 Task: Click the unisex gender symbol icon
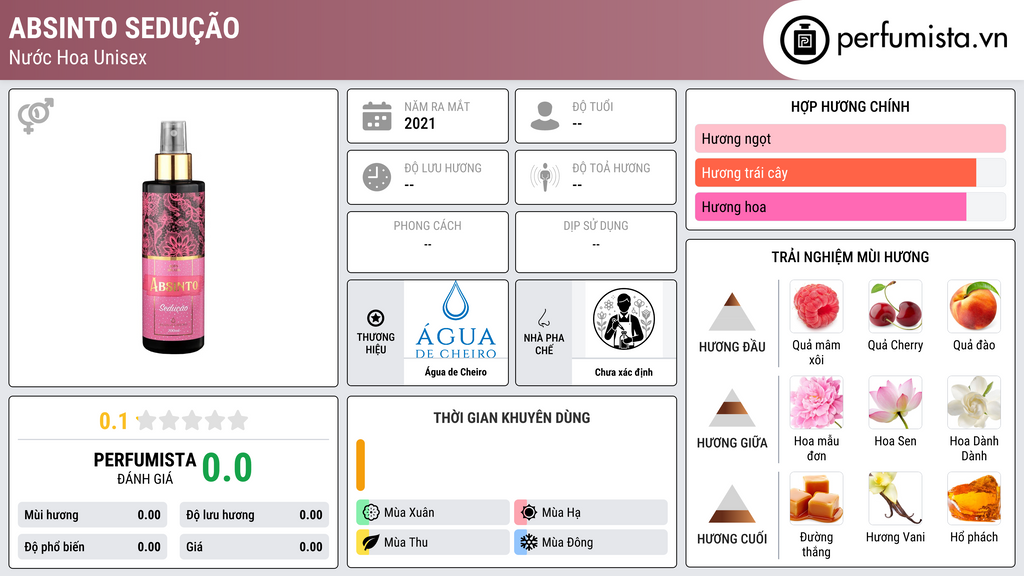pyautogui.click(x=36, y=116)
